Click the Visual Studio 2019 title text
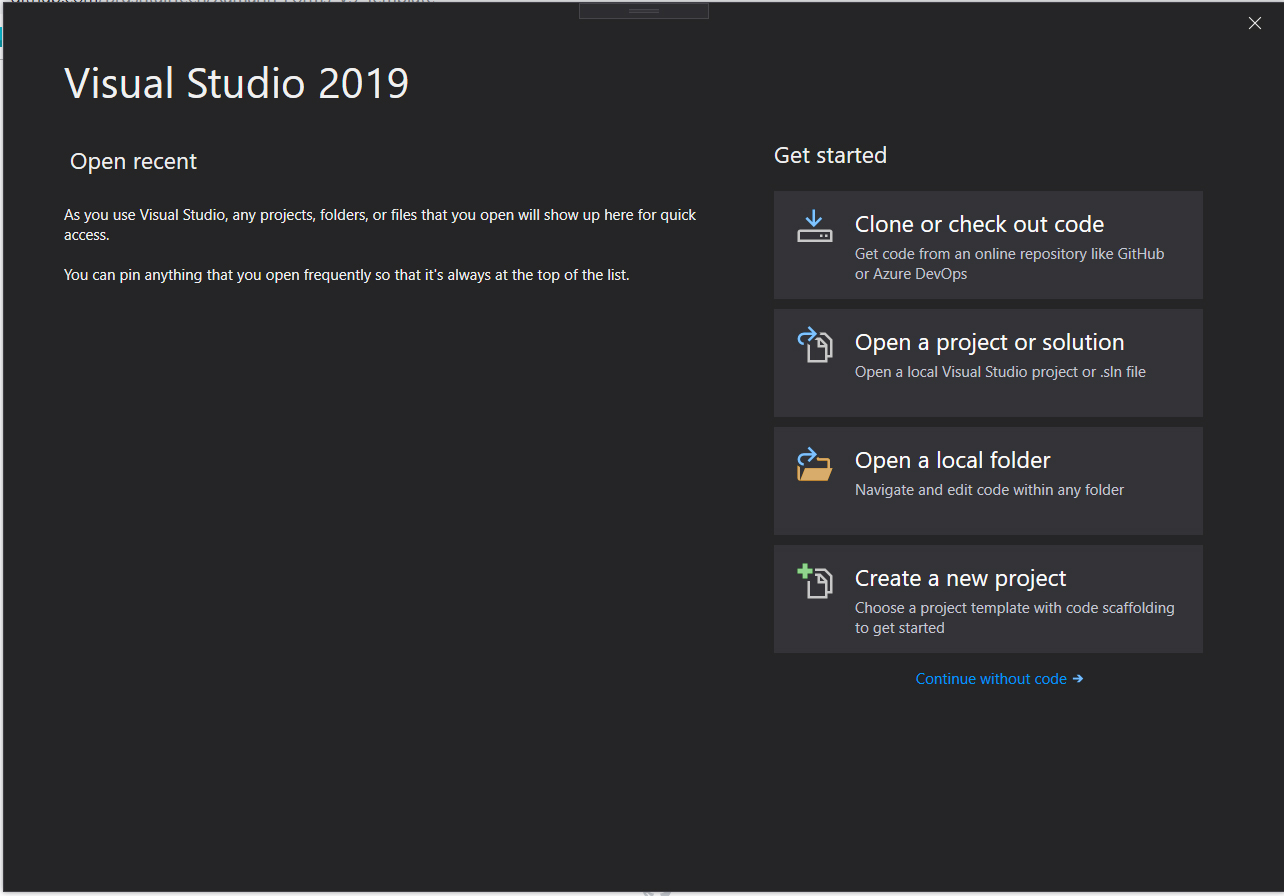1284x896 pixels. [x=236, y=83]
